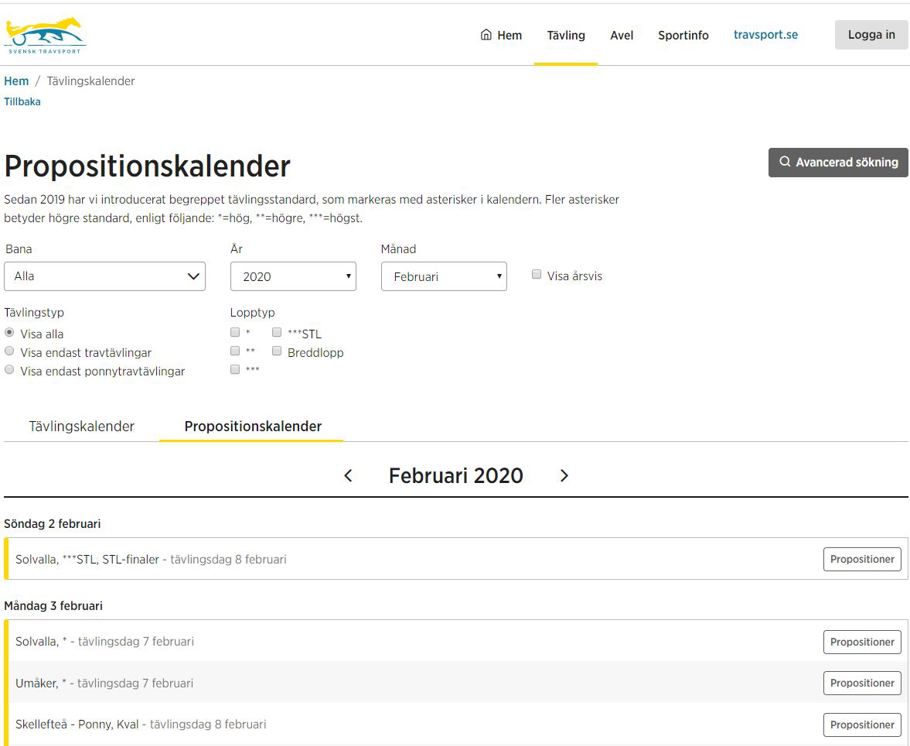Open Propositioner for Umåker 7 februari
Screen dimensions: 910x746
[x=862, y=683]
